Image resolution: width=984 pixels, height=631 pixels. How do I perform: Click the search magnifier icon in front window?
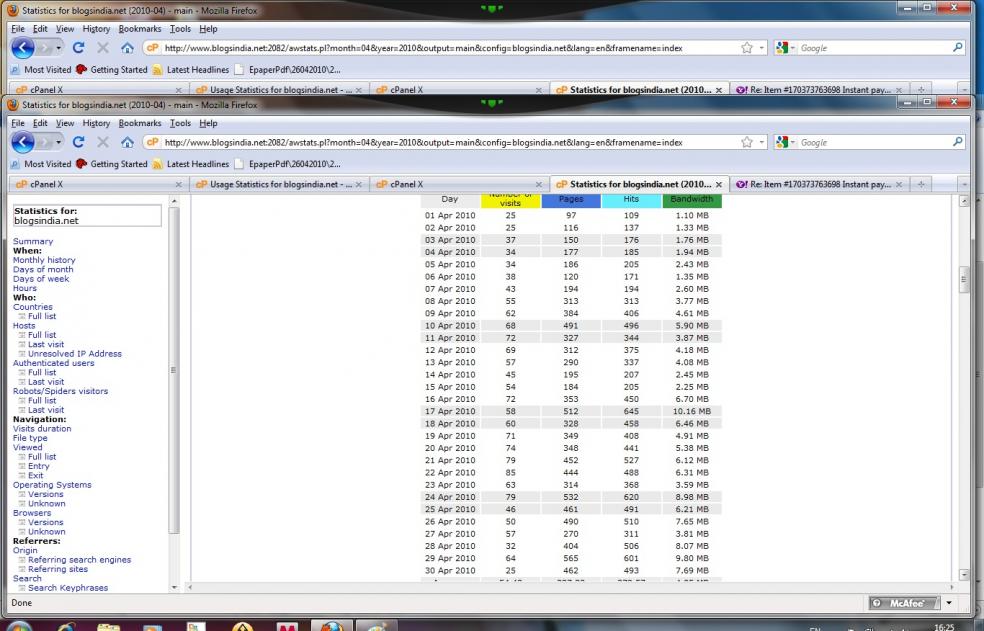[x=957, y=143]
